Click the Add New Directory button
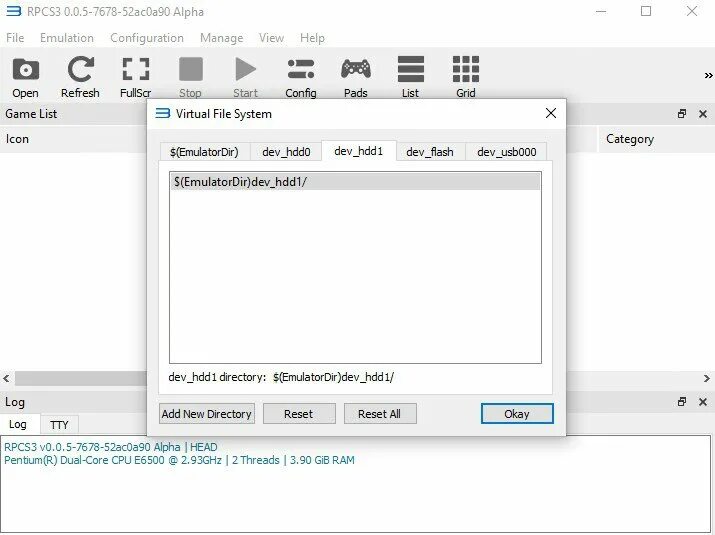Image resolution: width=715 pixels, height=535 pixels. coord(207,414)
